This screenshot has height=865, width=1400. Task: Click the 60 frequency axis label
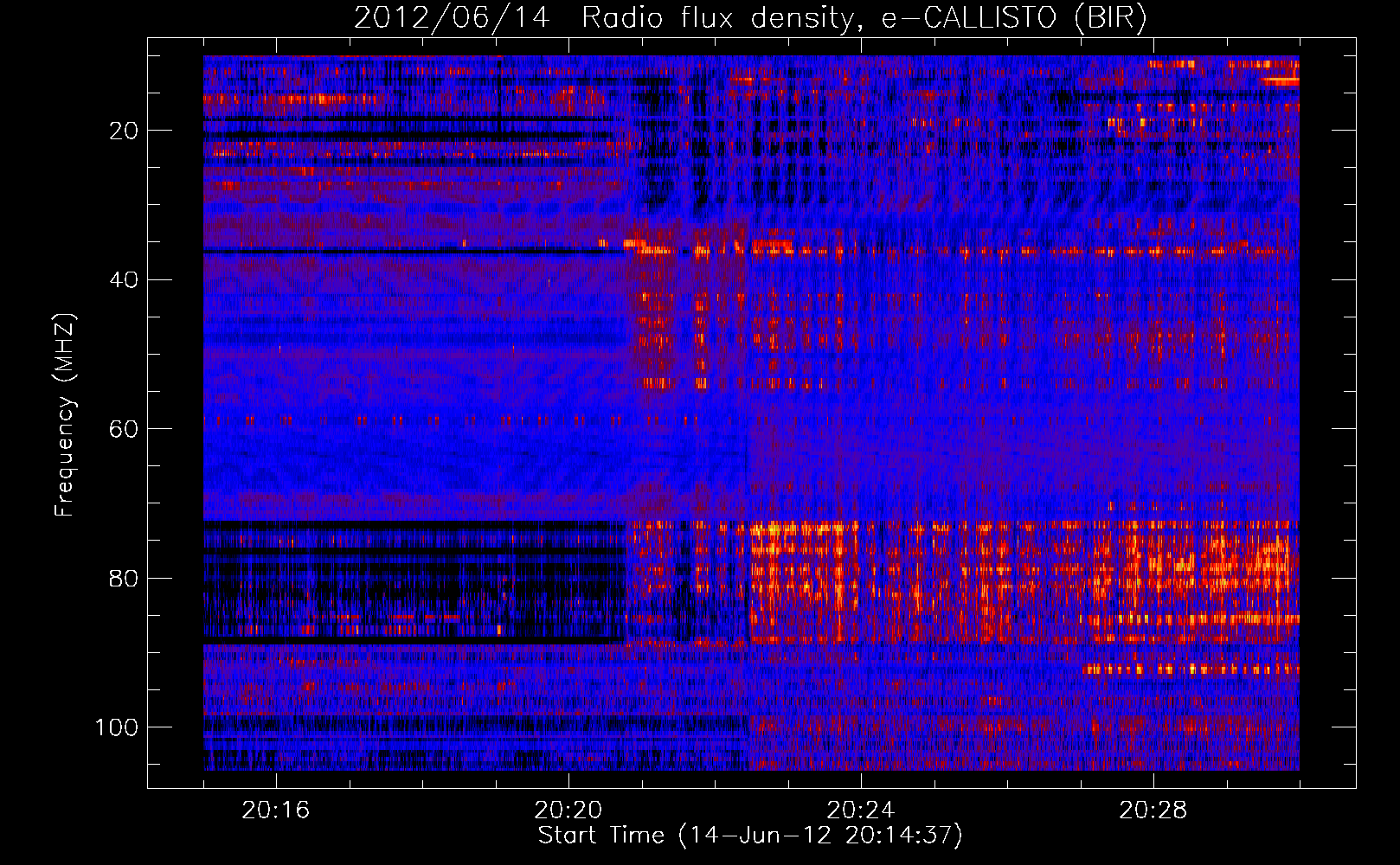pyautogui.click(x=124, y=429)
